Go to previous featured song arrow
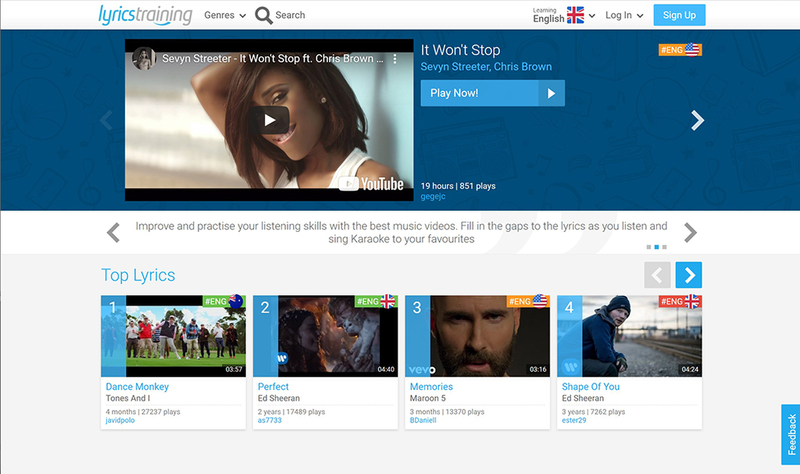The height and width of the screenshot is (474, 800). click(107, 120)
